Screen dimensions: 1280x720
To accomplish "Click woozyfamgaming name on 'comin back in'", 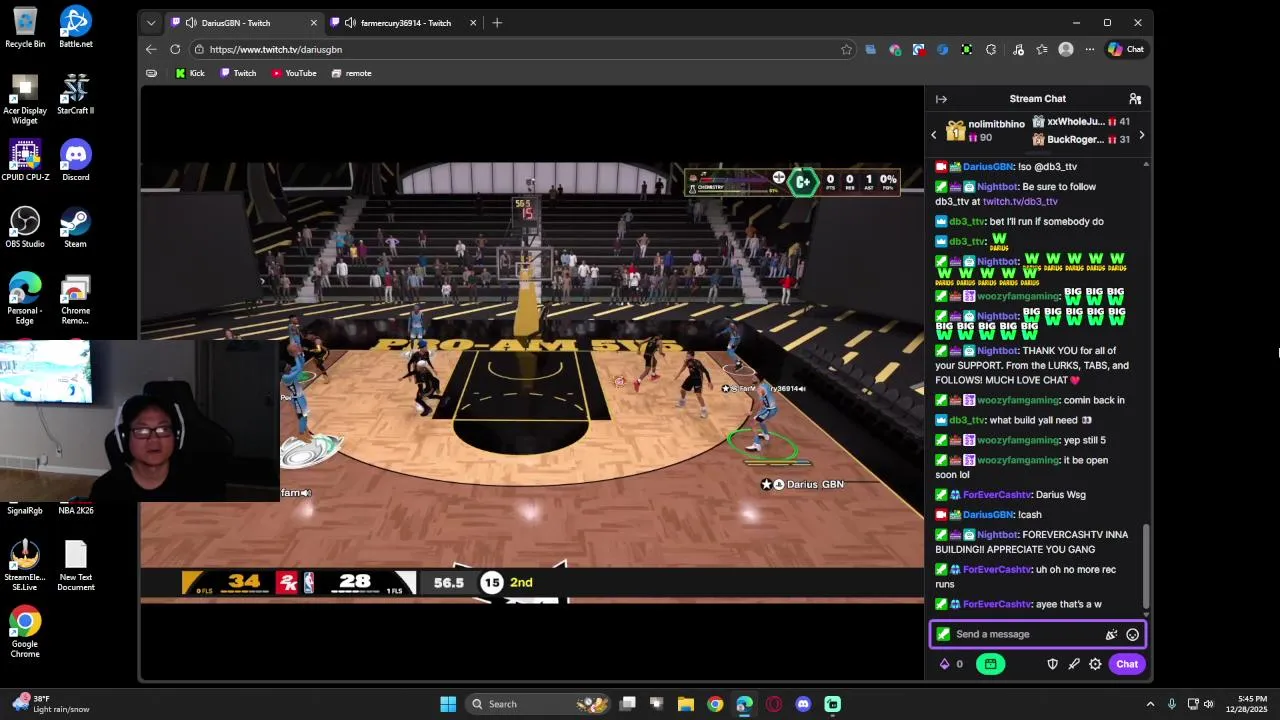I will point(1018,400).
